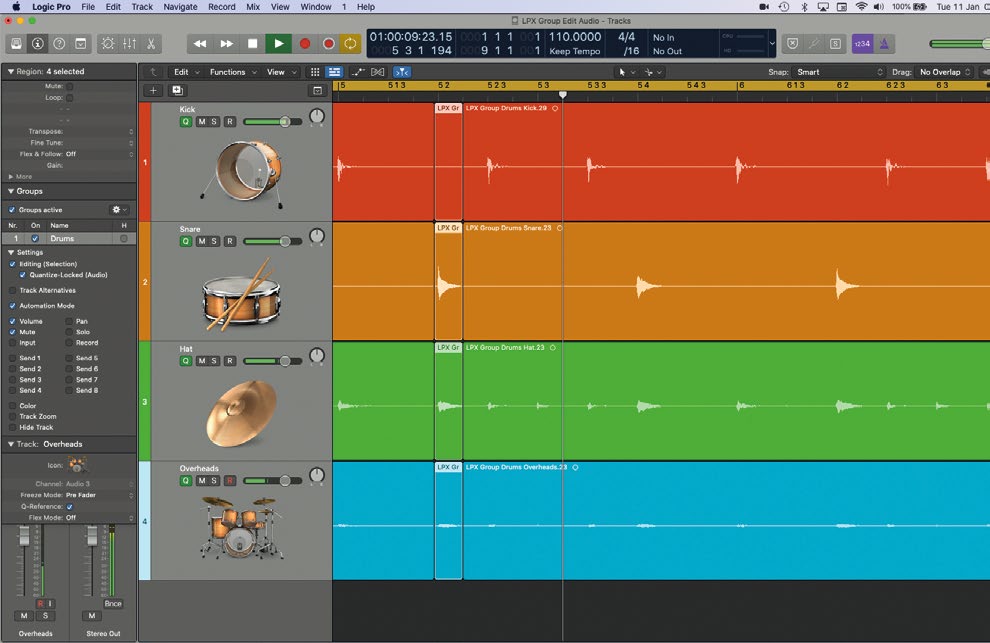Click the Fast Forward transport button
990x643 pixels.
226,44
